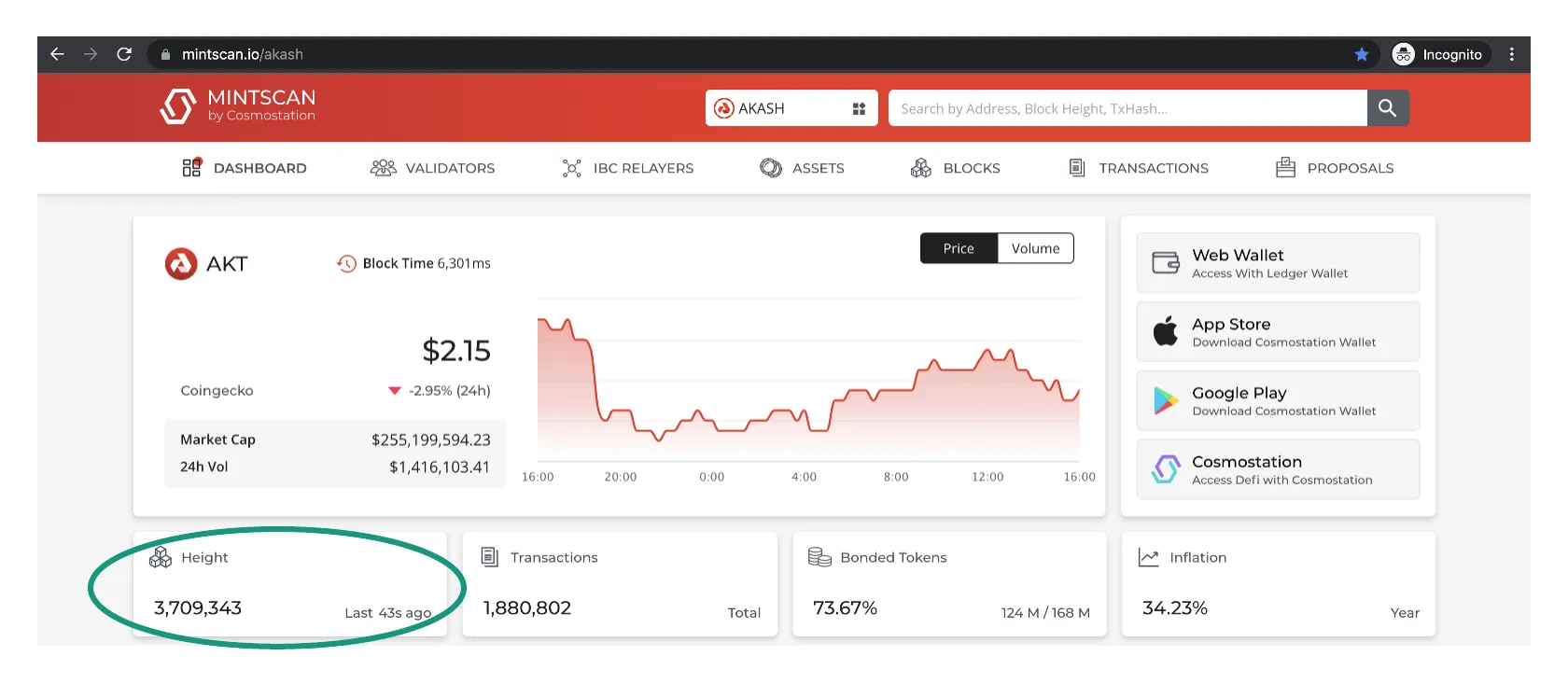Open the Web Wallet link
Image resolution: width=1568 pixels, height=684 pixels.
coord(1278,263)
